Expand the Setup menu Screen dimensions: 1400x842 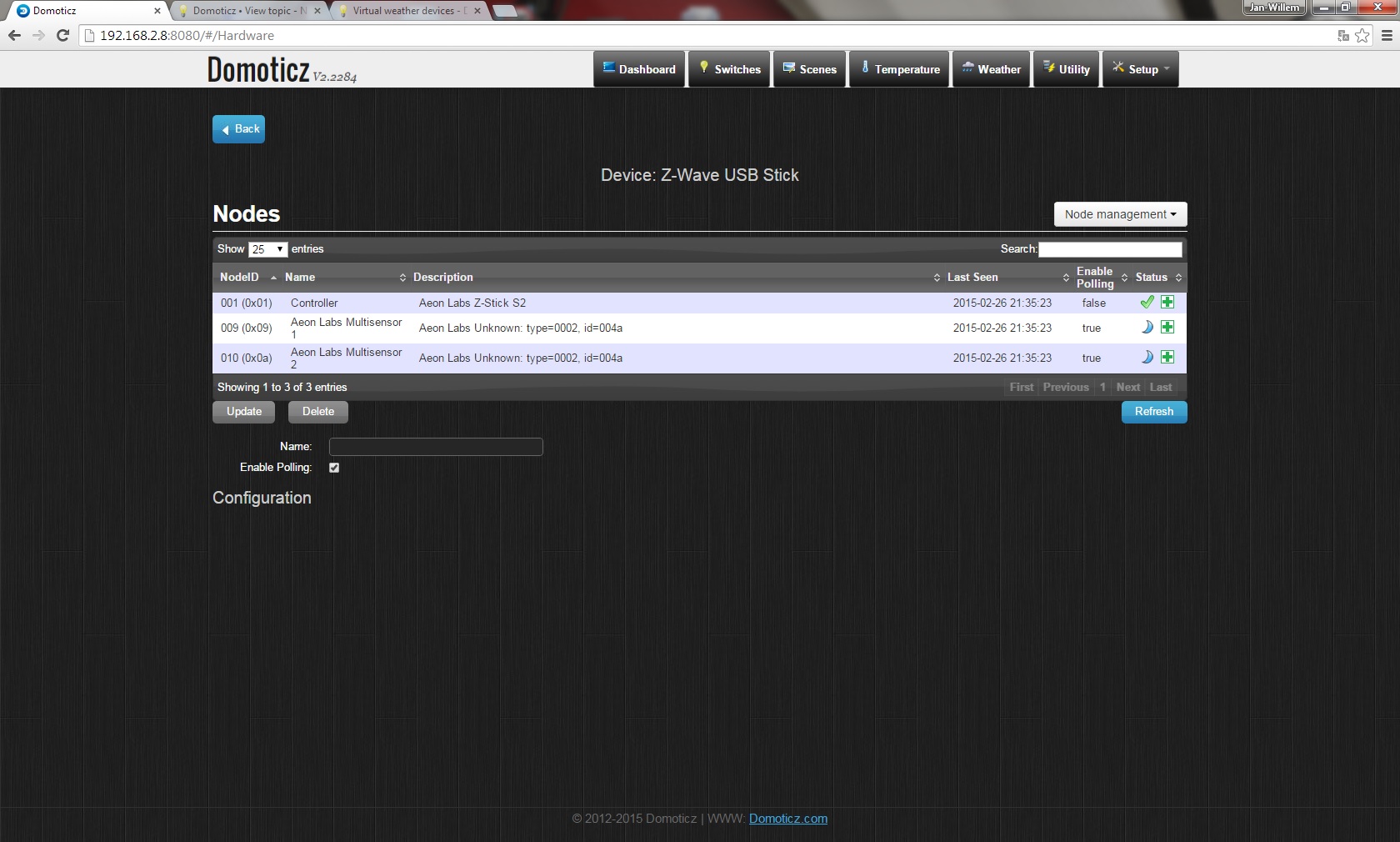[x=1141, y=69]
